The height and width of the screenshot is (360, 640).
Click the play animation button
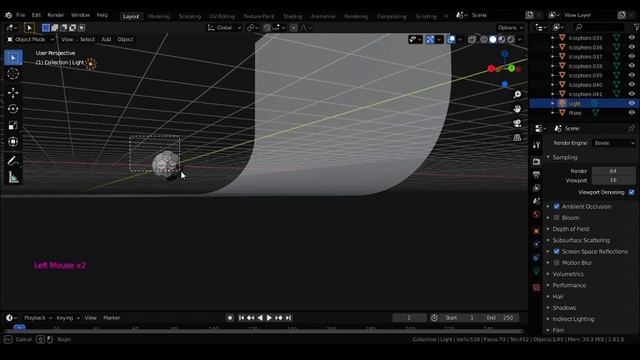pyautogui.click(x=269, y=318)
